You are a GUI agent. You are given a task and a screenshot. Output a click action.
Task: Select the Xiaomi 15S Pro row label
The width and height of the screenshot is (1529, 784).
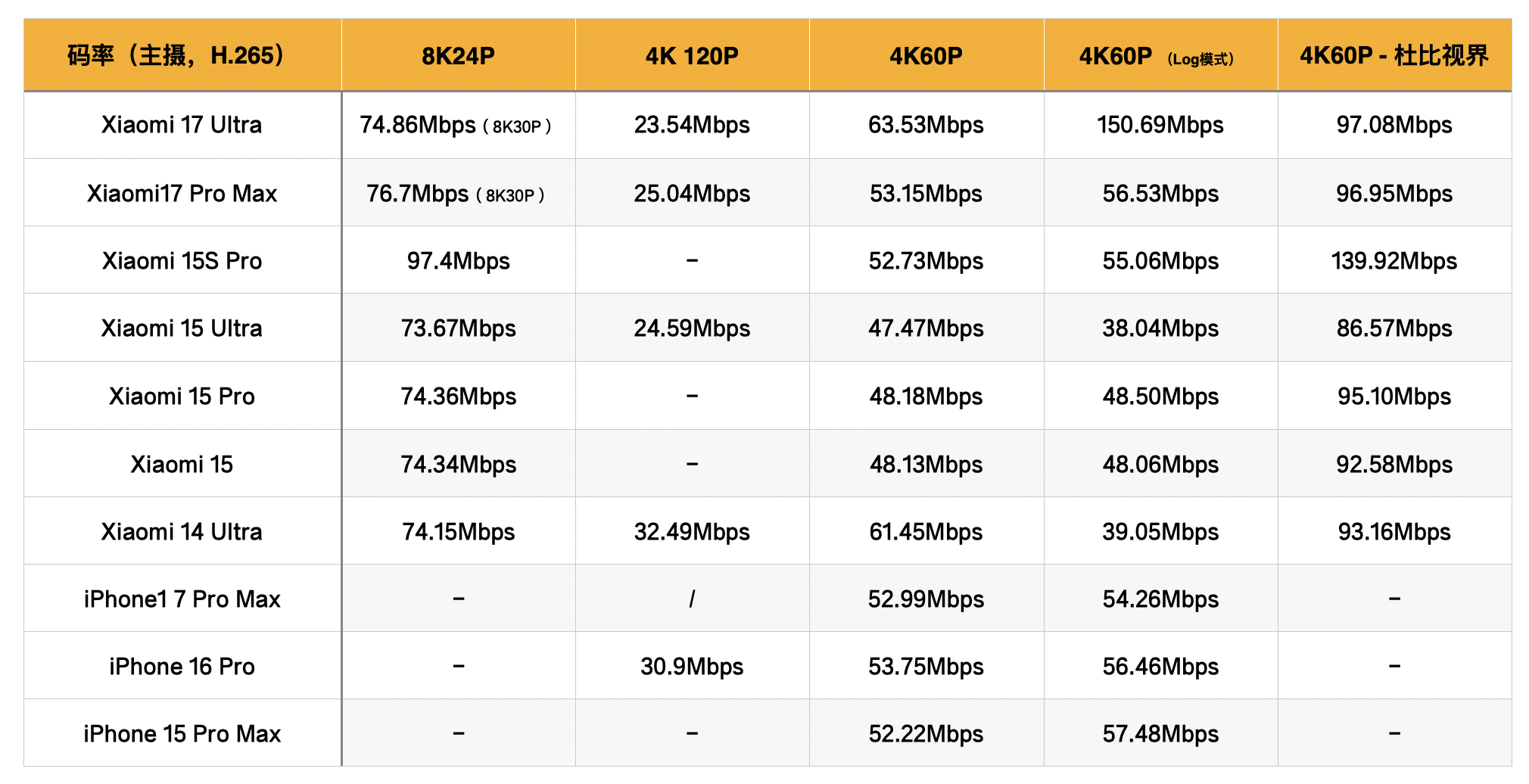point(182,260)
